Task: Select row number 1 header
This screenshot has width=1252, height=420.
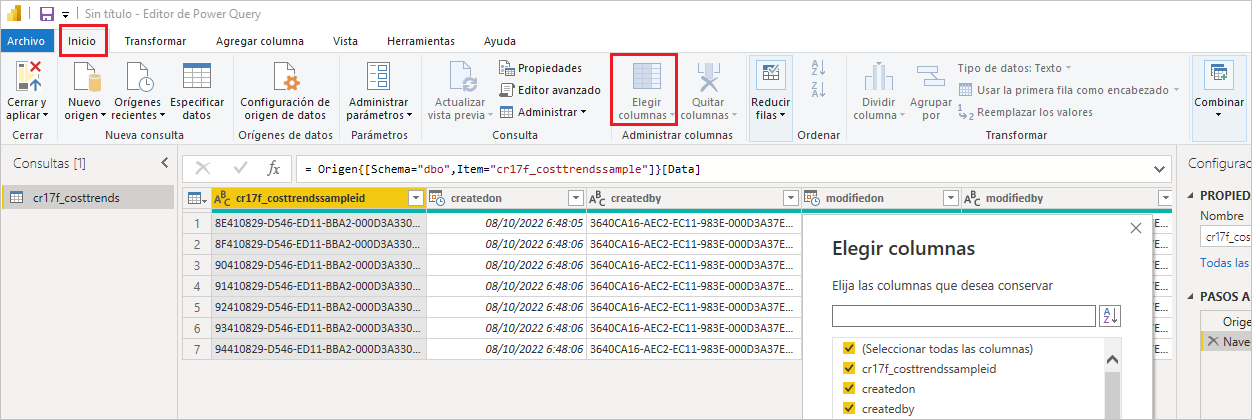Action: click(197, 224)
